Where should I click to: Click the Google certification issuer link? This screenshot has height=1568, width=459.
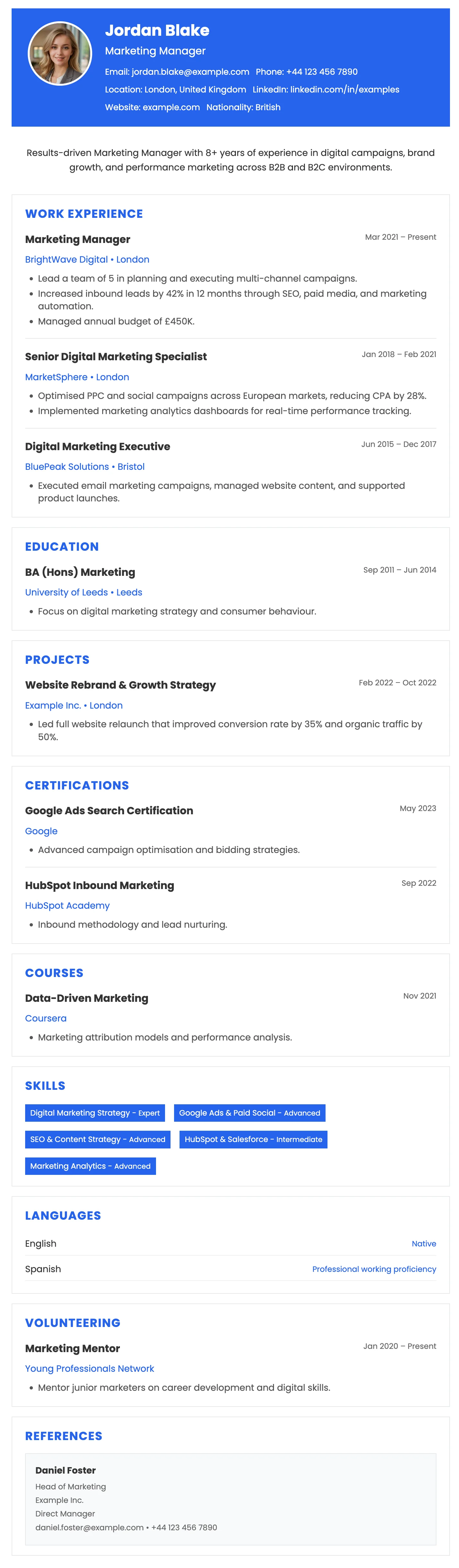tap(41, 831)
